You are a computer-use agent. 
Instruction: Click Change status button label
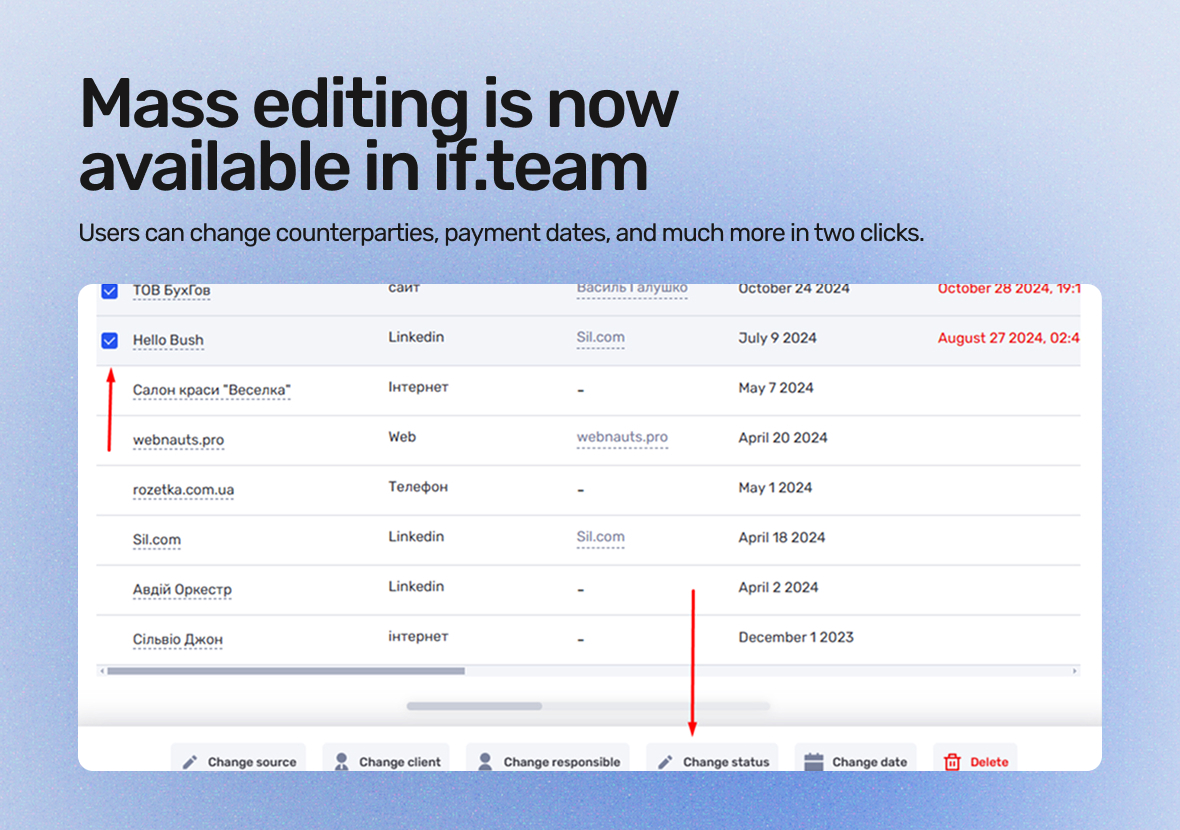click(x=726, y=762)
